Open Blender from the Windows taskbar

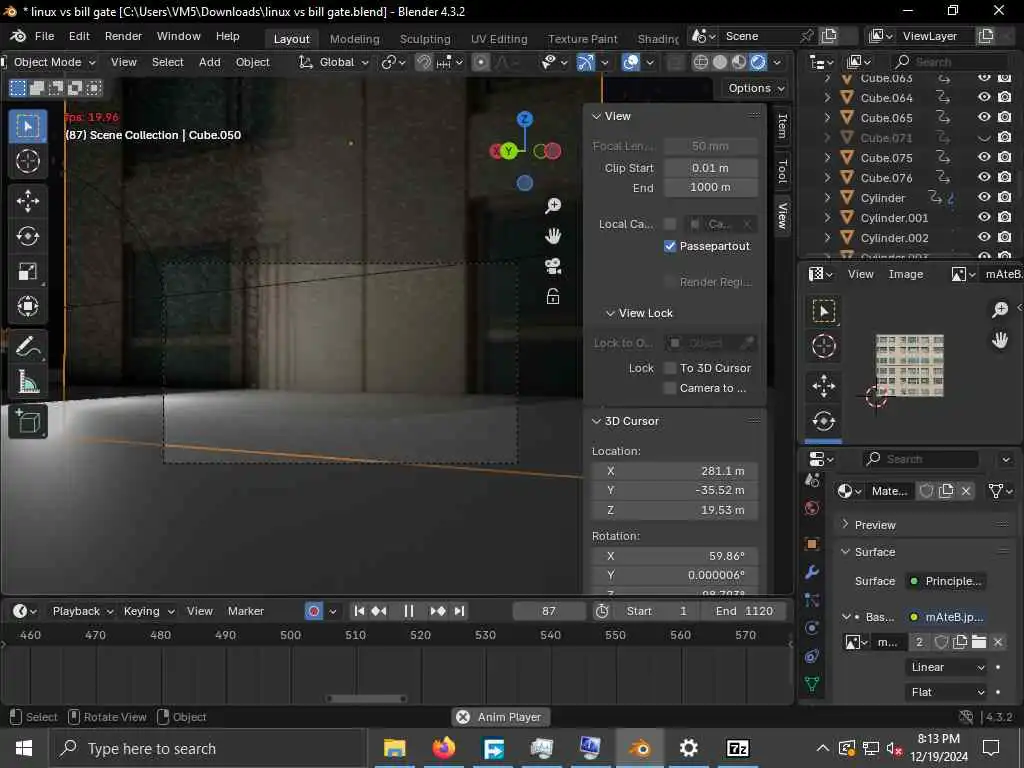639,748
